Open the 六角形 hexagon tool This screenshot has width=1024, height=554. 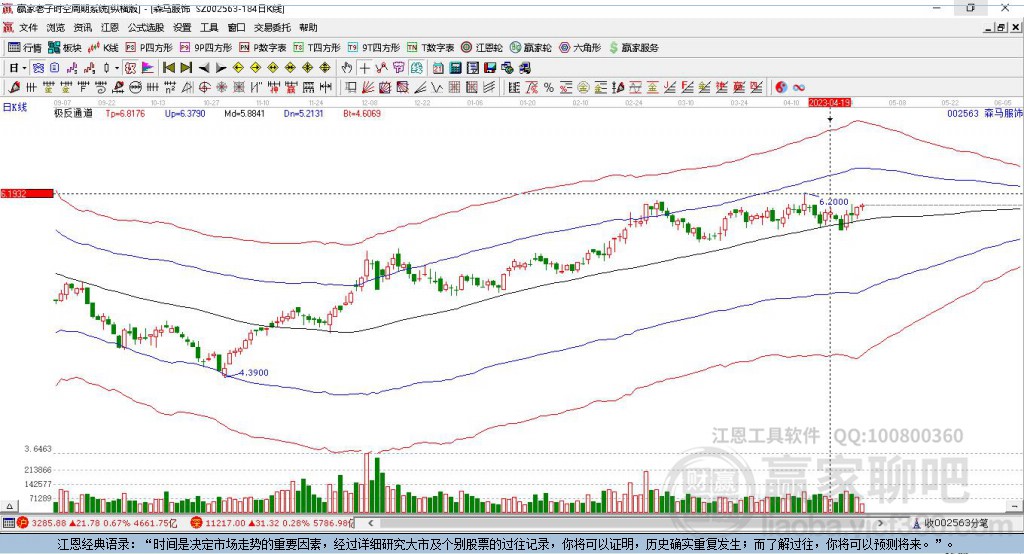point(580,48)
